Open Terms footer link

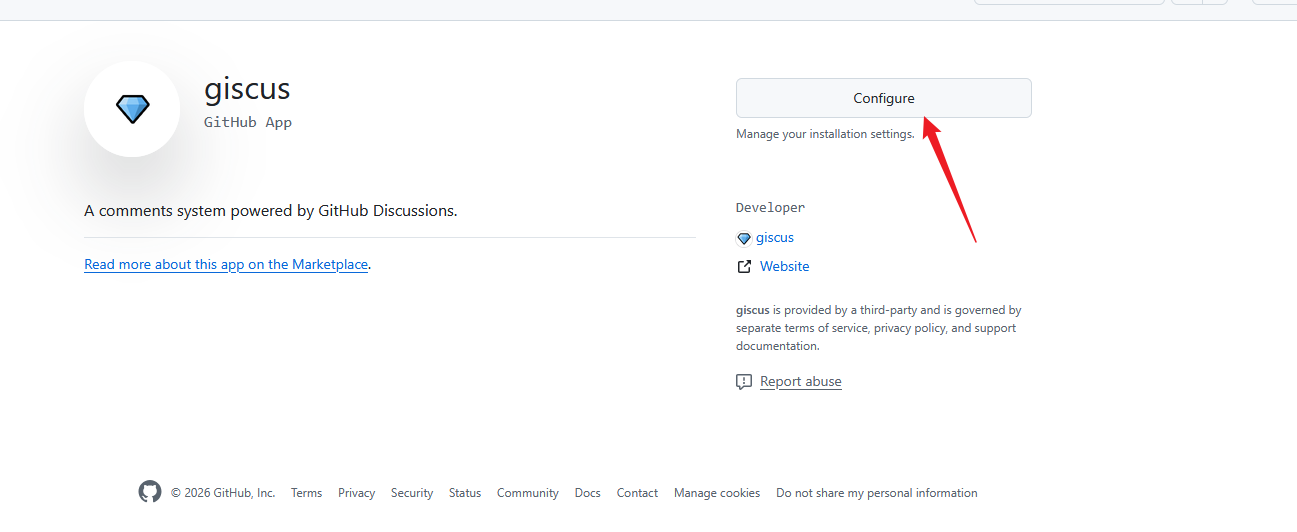[x=306, y=493]
